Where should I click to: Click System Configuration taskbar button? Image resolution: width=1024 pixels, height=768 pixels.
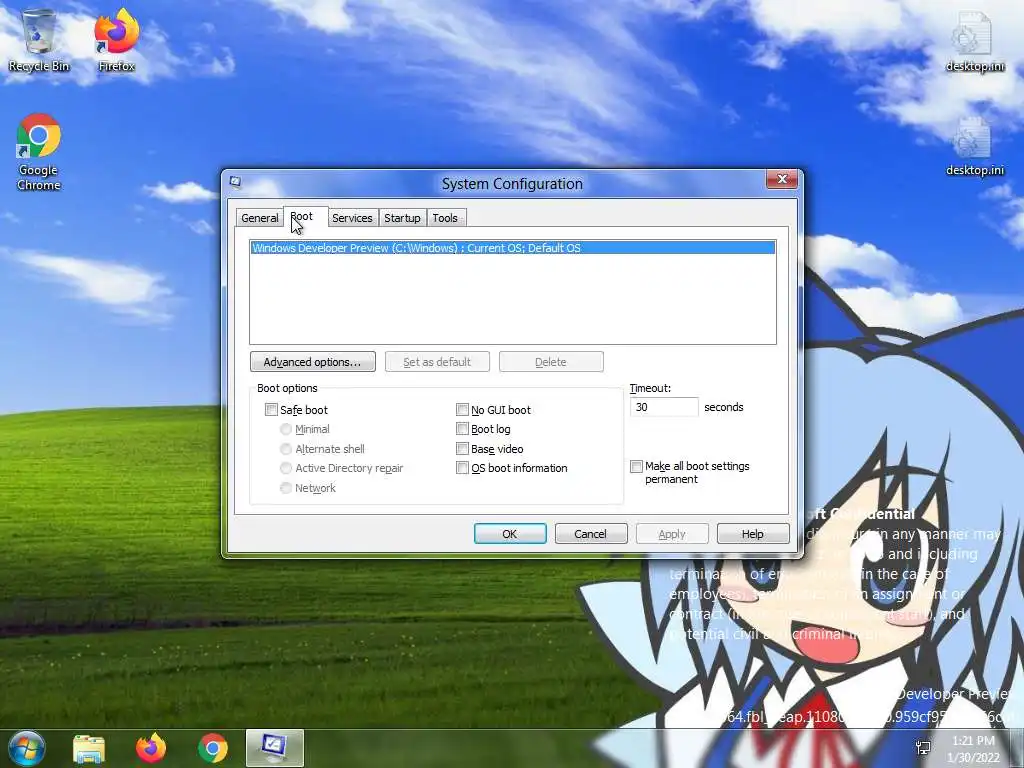pos(275,748)
